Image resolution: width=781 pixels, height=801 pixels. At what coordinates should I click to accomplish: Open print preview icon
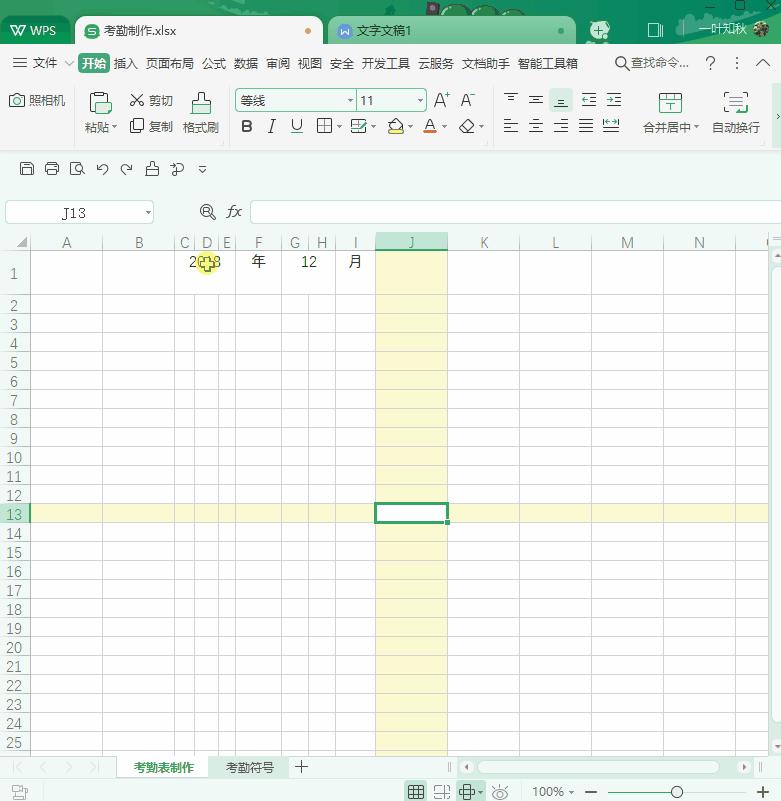pyautogui.click(x=77, y=169)
